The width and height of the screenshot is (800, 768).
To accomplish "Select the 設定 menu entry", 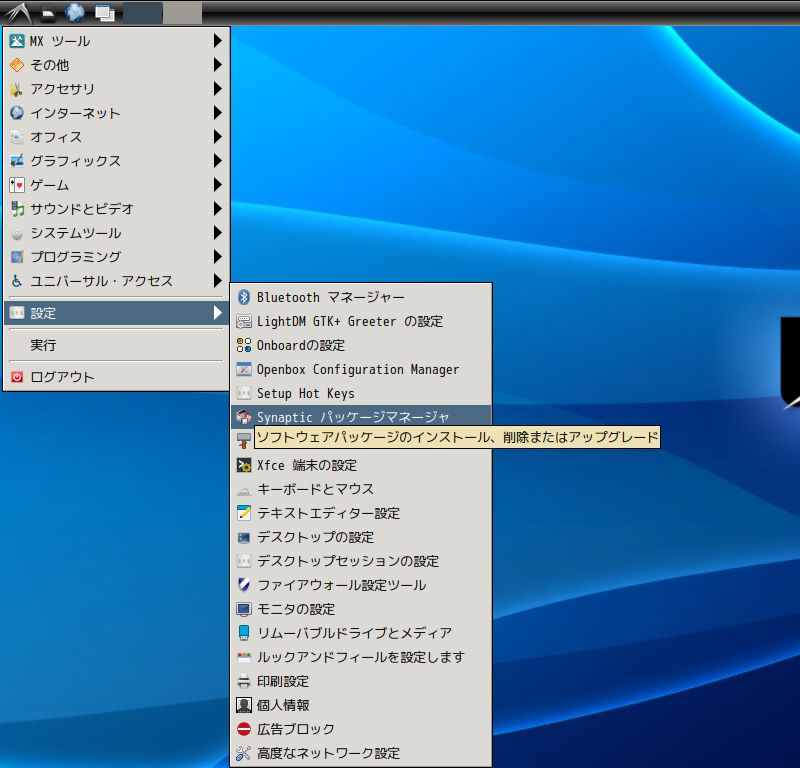I will click(x=100, y=312).
